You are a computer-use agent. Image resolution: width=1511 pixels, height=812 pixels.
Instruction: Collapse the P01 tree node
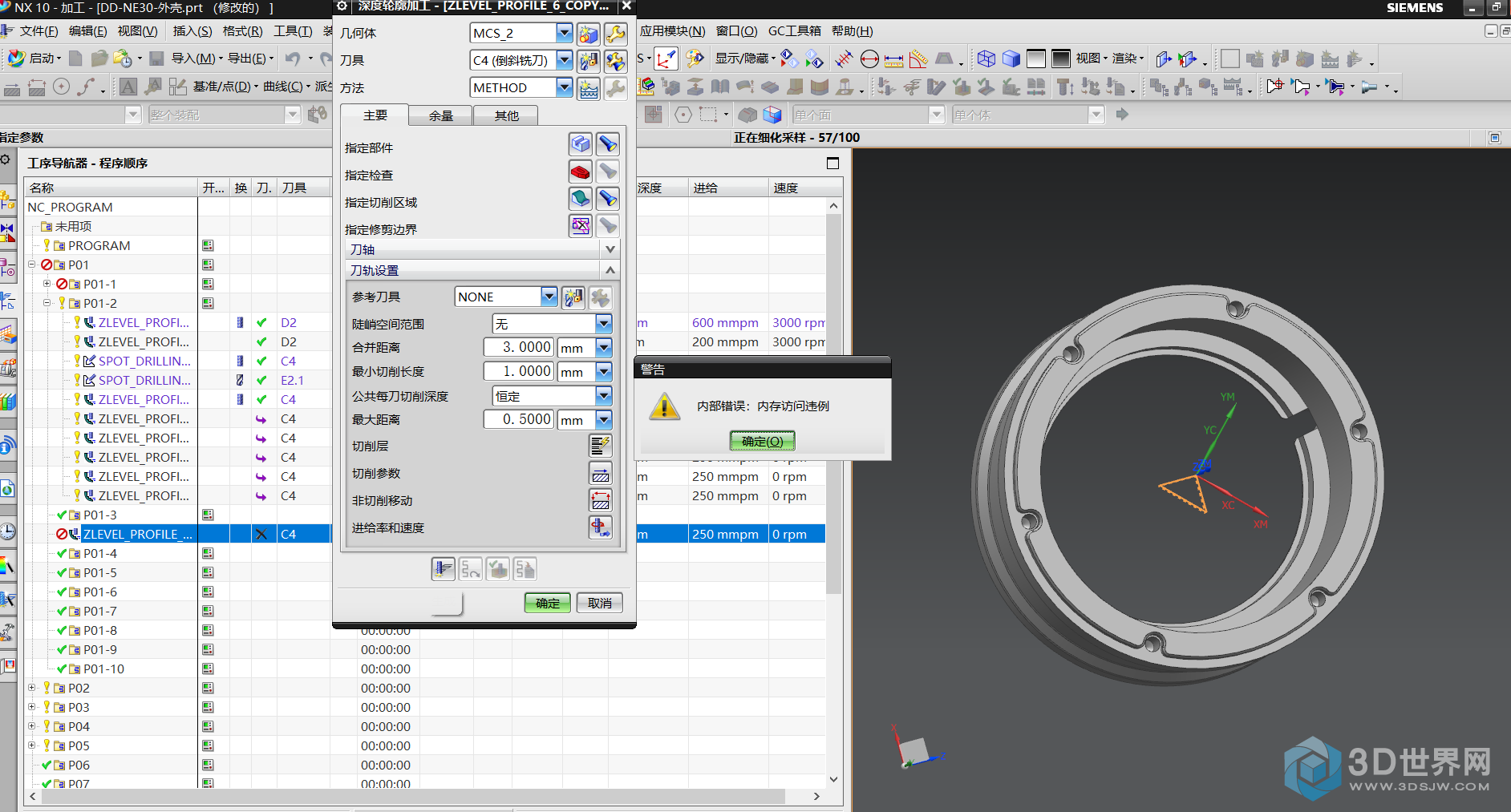tap(32, 265)
